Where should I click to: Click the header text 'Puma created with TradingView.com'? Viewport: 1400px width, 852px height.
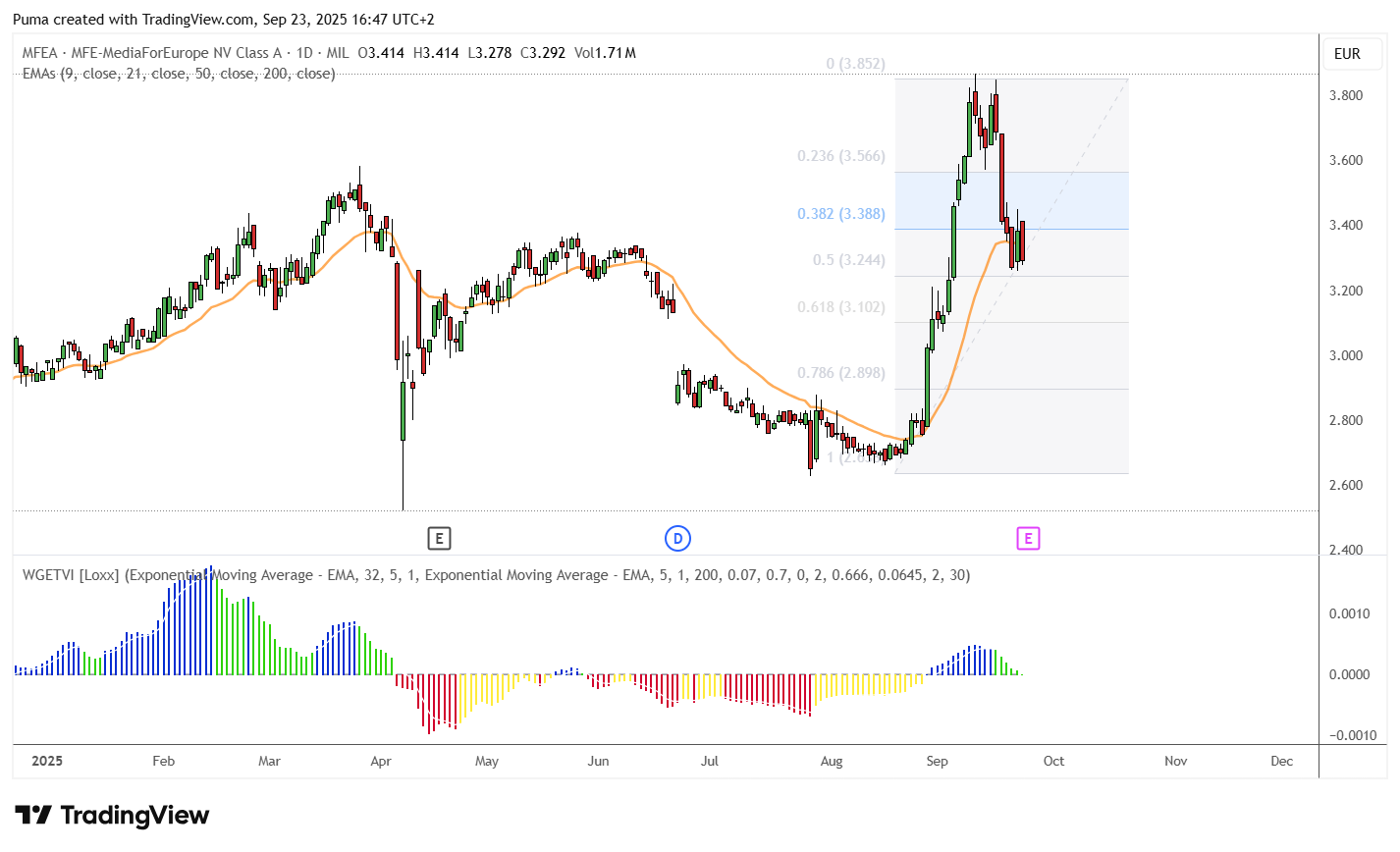click(134, 19)
